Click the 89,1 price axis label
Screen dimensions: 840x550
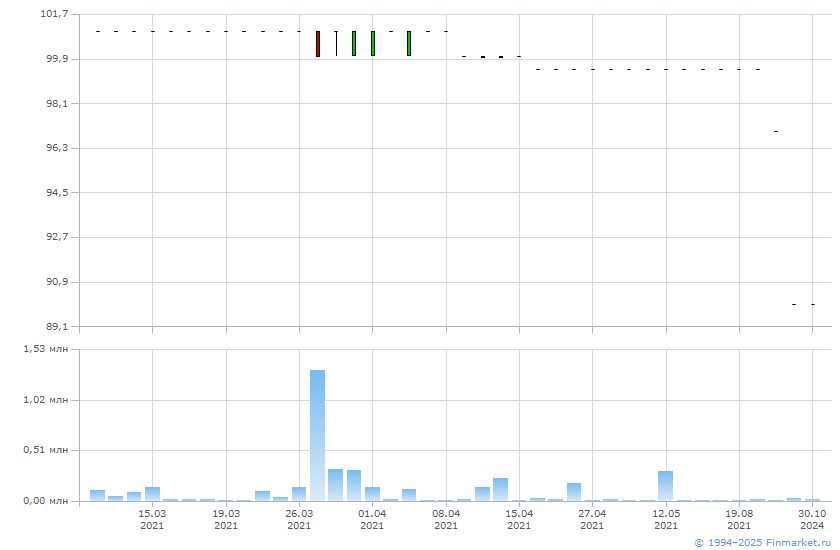pyautogui.click(x=57, y=326)
